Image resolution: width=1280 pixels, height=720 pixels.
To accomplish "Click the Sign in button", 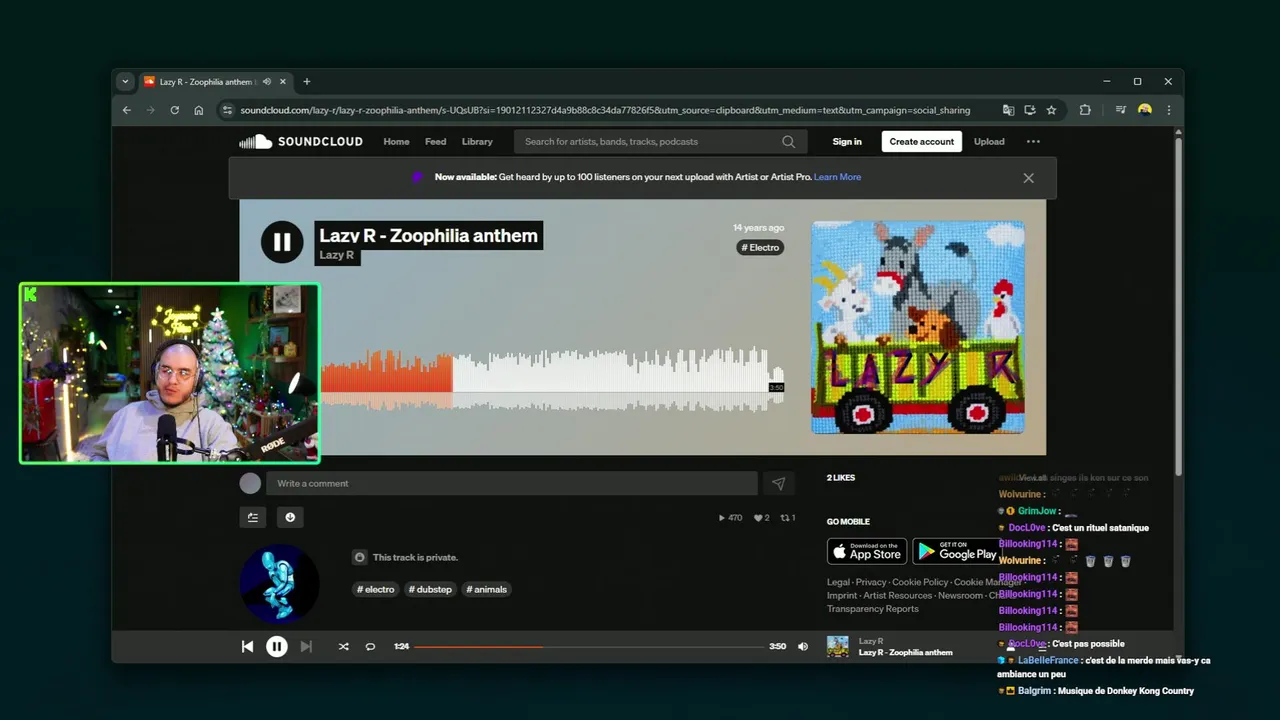I will pos(847,142).
